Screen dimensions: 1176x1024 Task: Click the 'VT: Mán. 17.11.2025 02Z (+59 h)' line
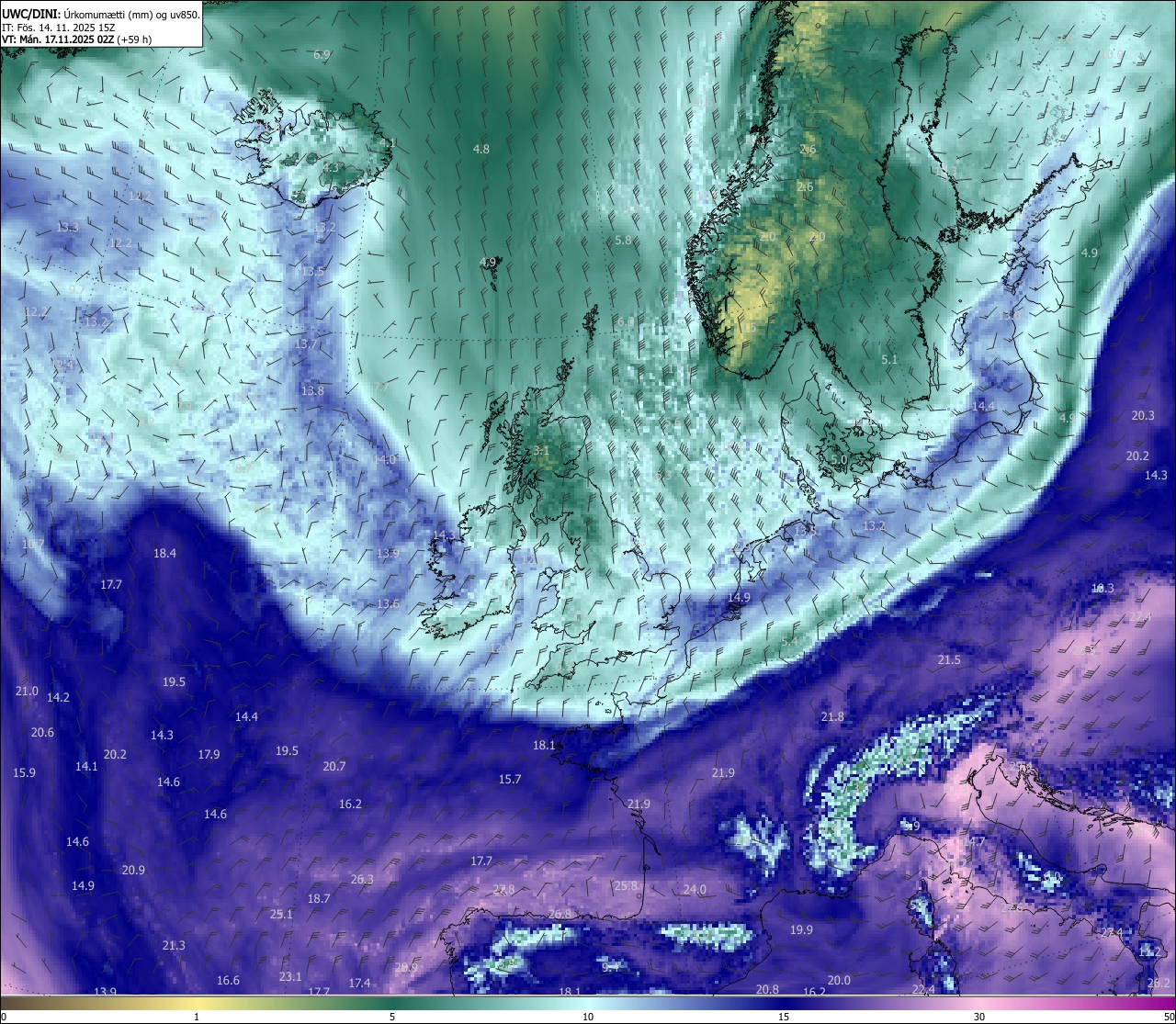tap(77, 39)
